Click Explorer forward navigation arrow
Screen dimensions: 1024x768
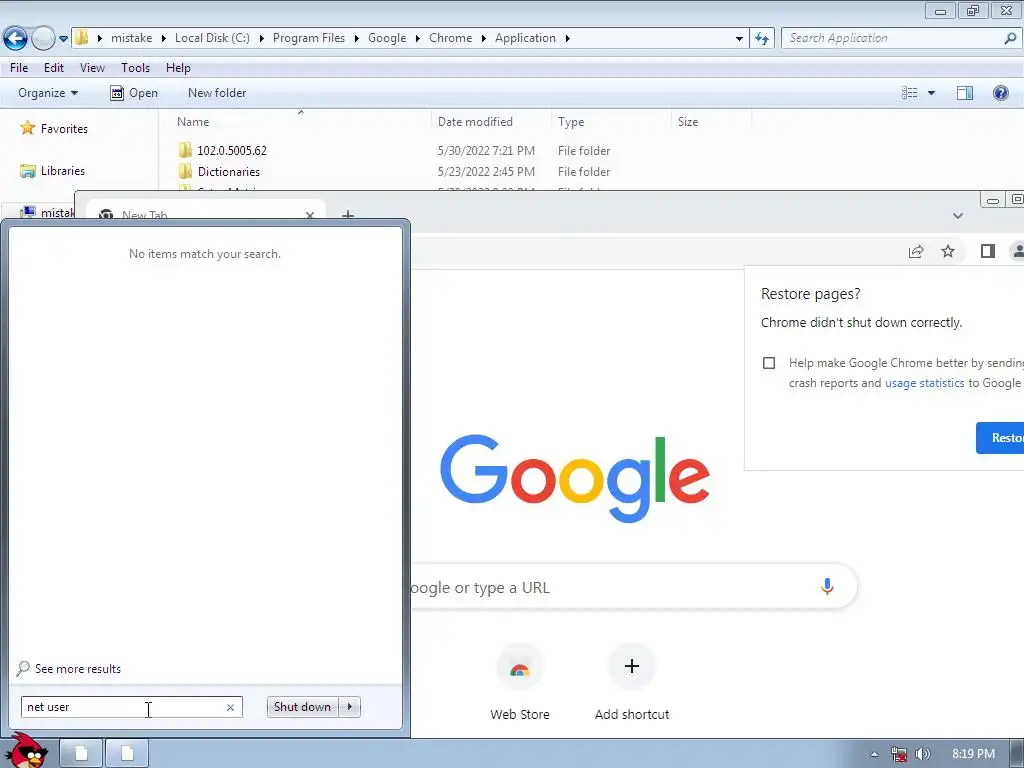pyautogui.click(x=43, y=38)
